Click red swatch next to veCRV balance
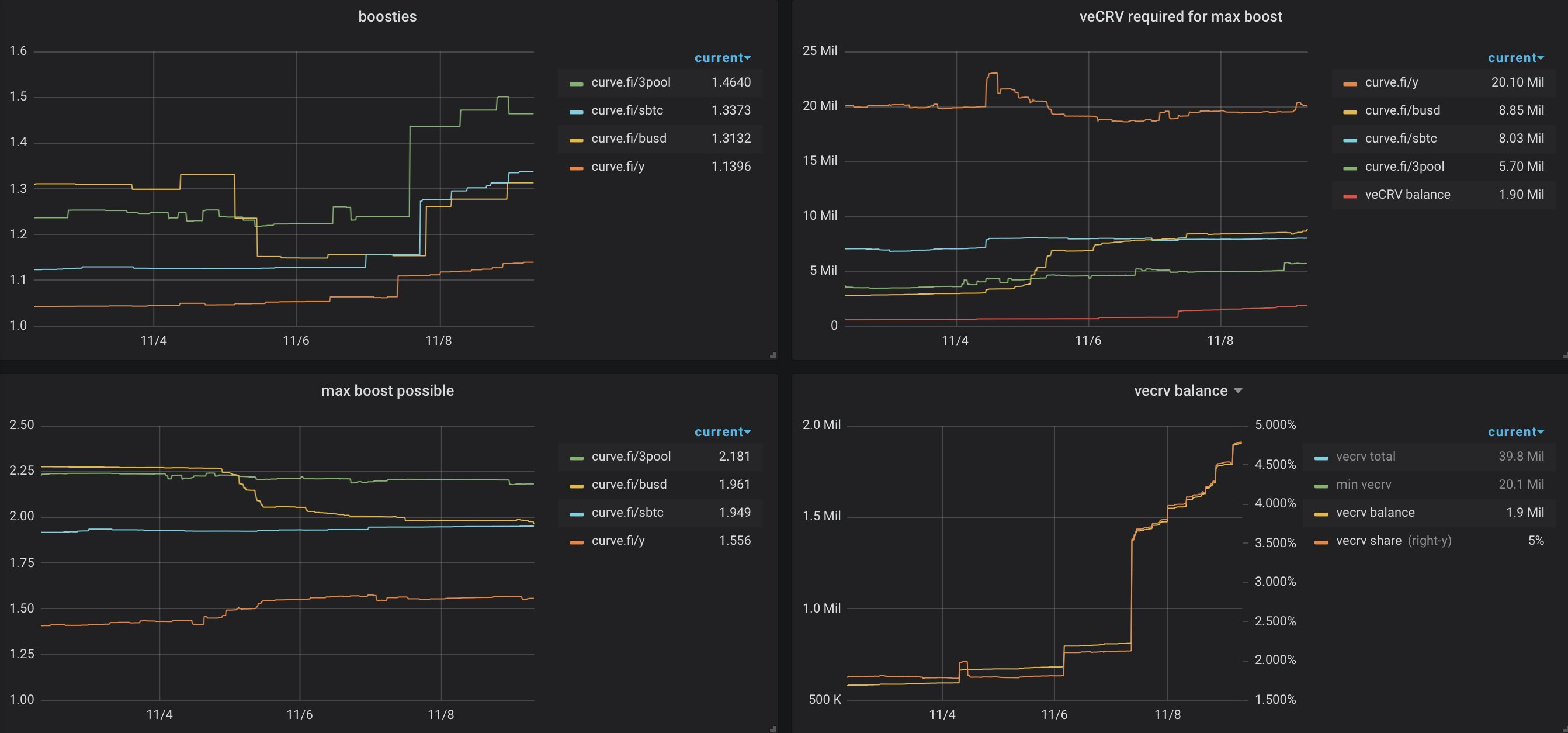The image size is (1568, 733). click(x=1350, y=195)
